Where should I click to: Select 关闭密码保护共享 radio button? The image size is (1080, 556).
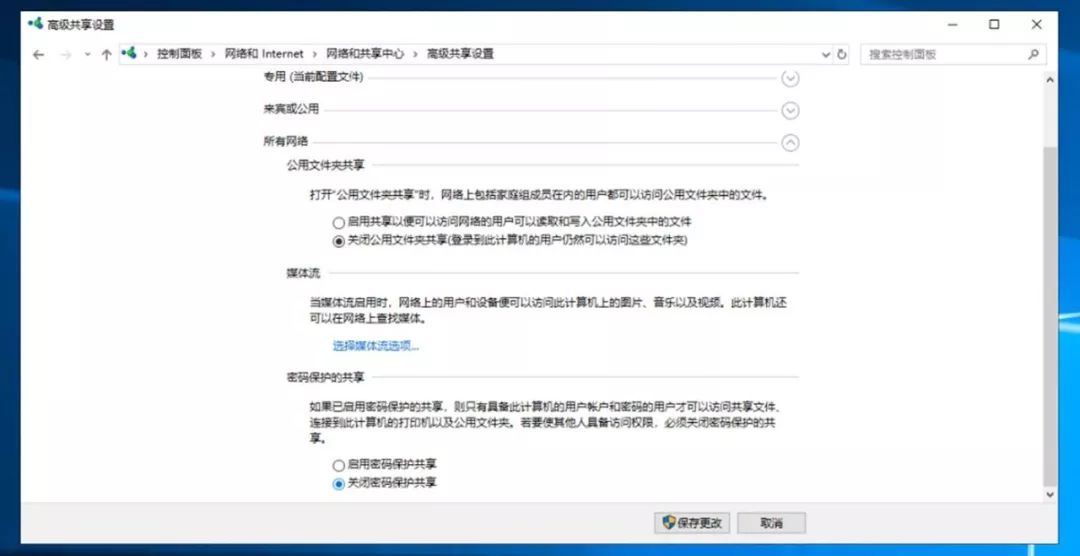(x=338, y=484)
